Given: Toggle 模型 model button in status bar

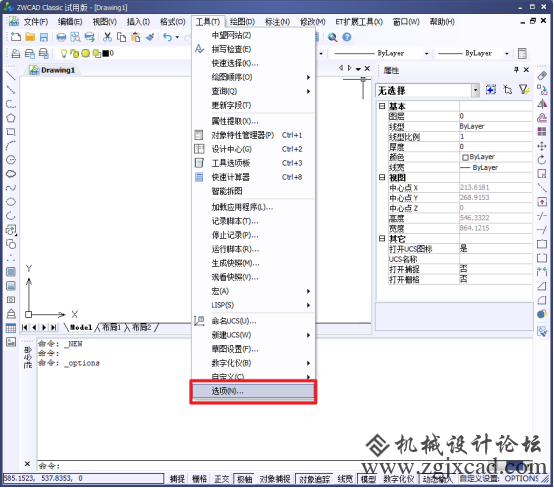Looking at the screenshot, I should tap(368, 479).
